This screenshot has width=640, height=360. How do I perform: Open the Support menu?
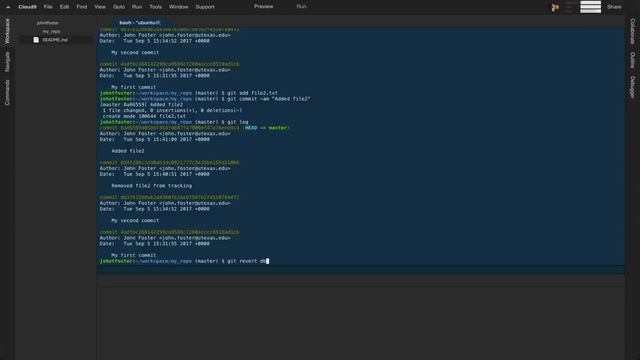[205, 7]
